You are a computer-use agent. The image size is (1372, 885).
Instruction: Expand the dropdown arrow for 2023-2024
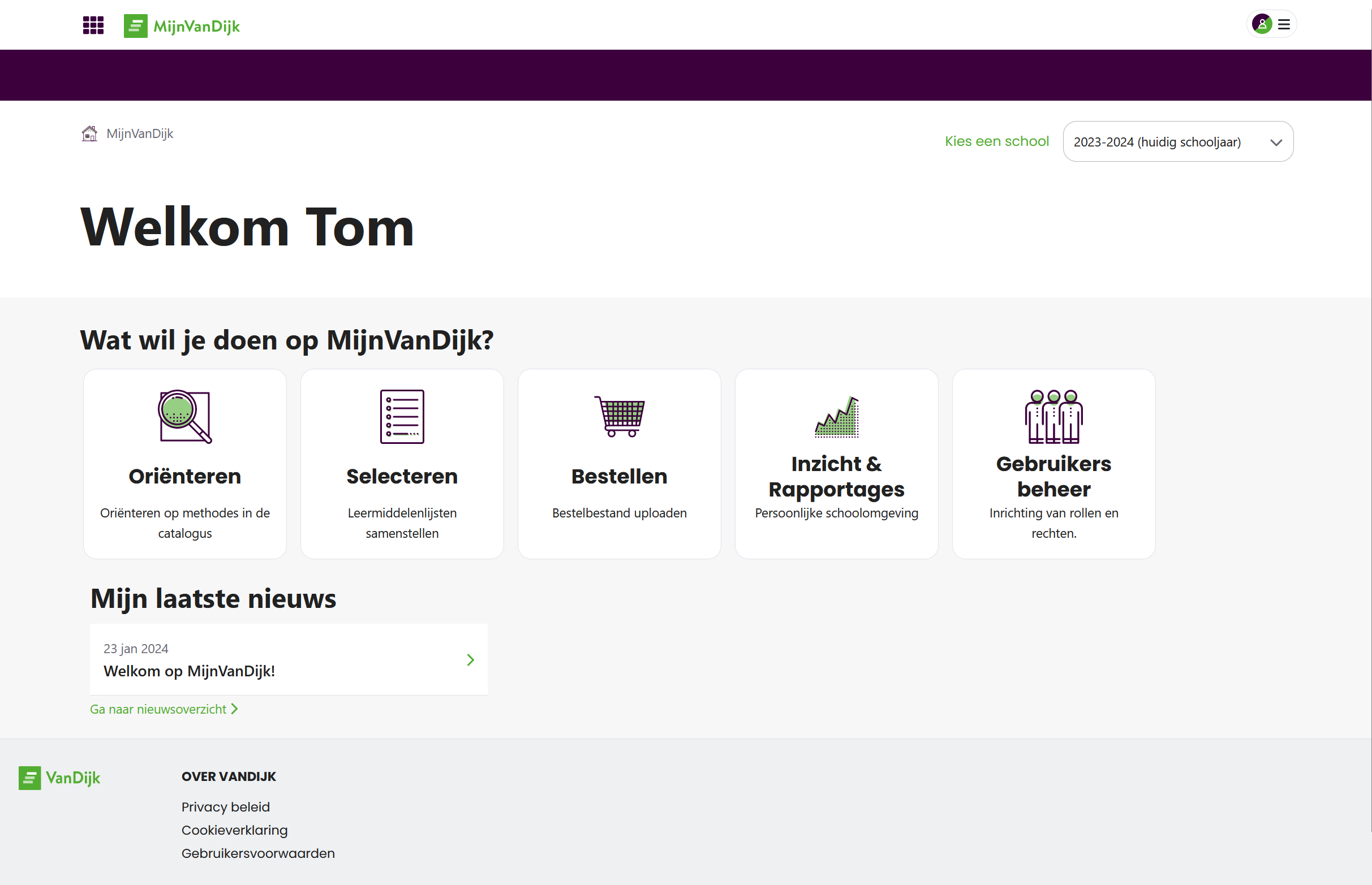(x=1276, y=143)
